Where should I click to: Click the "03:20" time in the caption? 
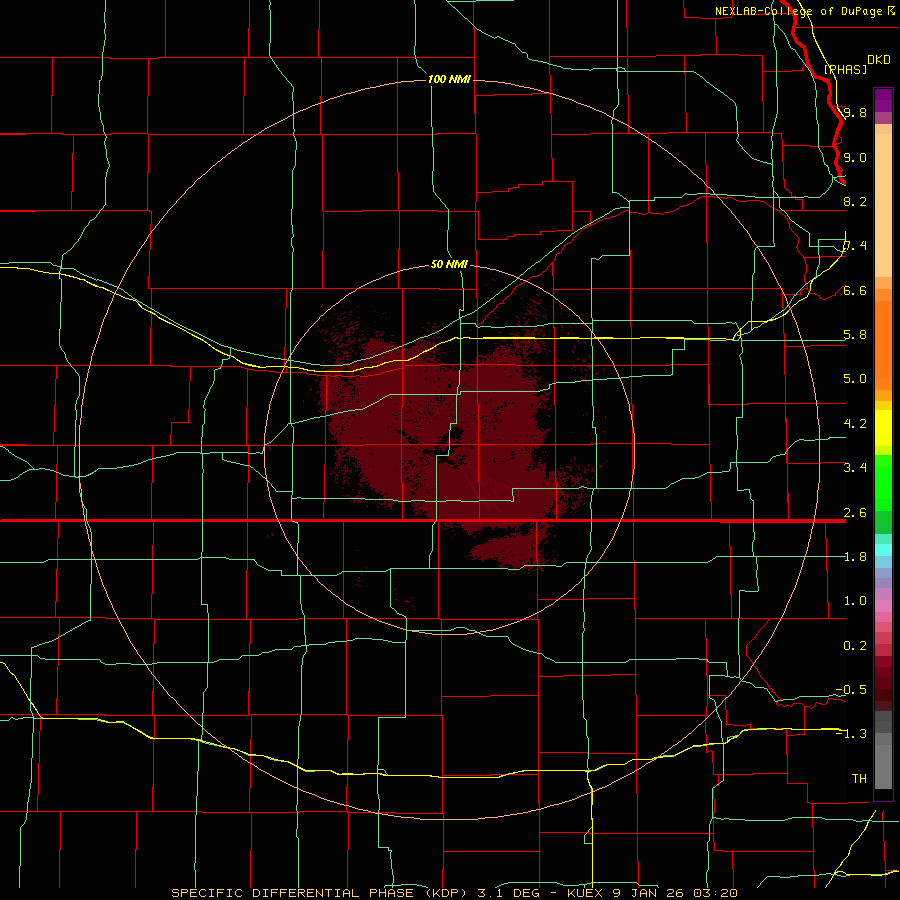(x=715, y=893)
